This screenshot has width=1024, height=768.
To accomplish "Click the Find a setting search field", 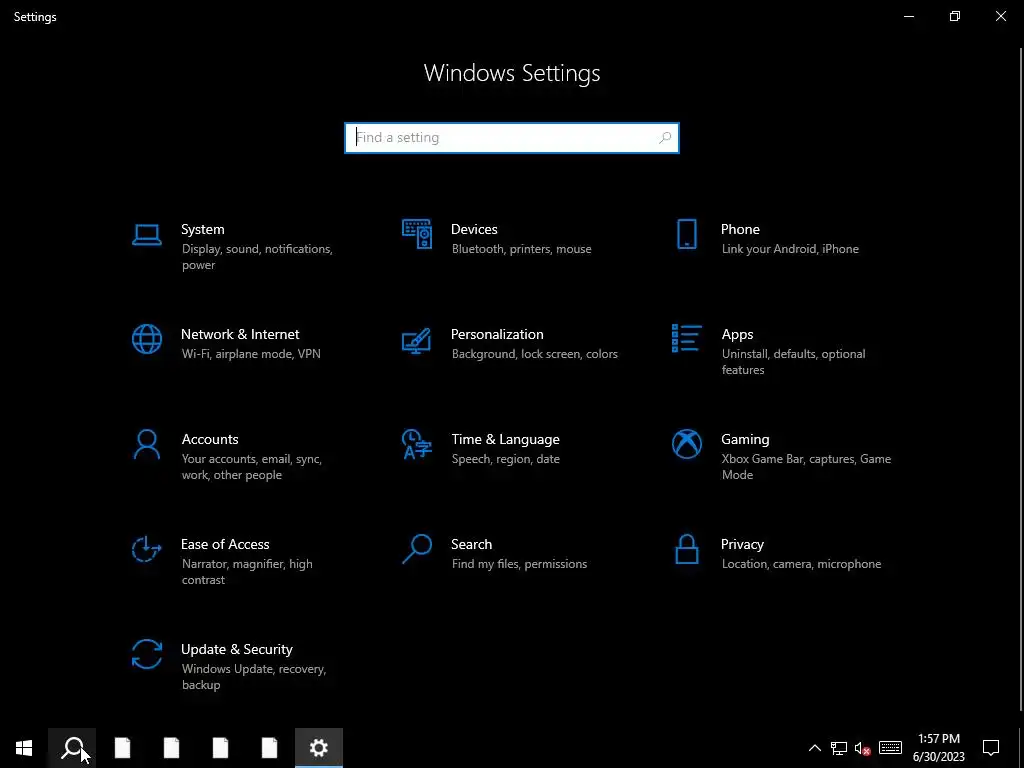I will point(512,138).
